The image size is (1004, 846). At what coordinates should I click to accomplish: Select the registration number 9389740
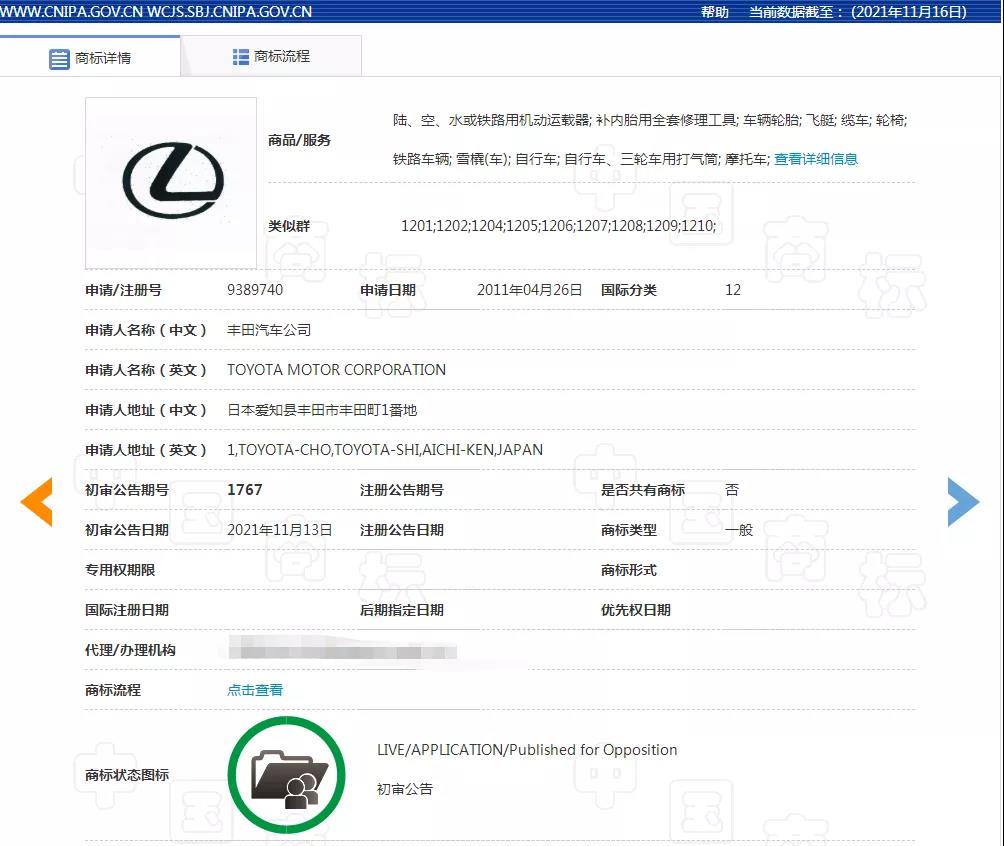(255, 290)
